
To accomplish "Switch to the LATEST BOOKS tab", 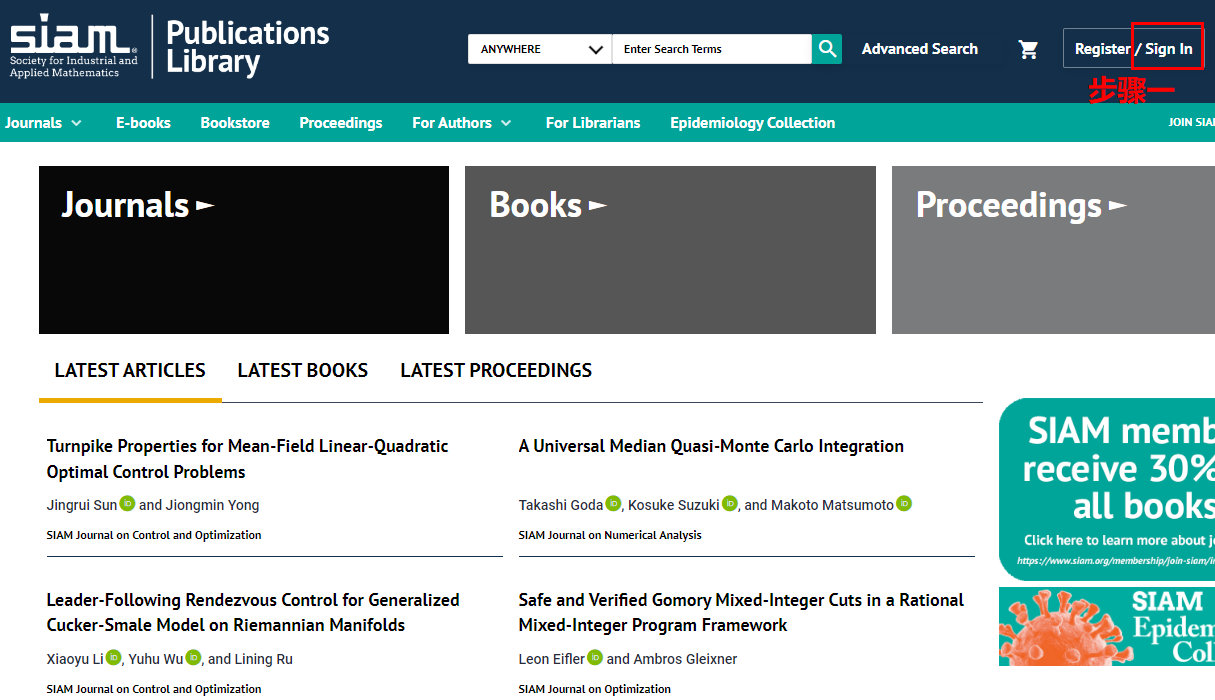I will pos(303,371).
